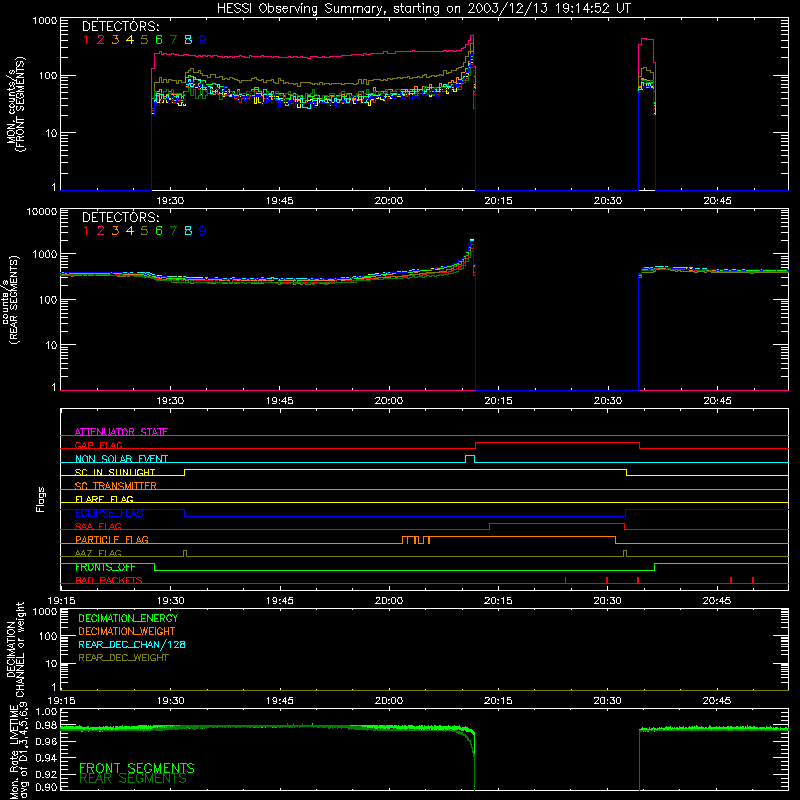Screen dimensions: 800x800
Task: Select detector 3 label in front segments legend
Action: [115, 39]
